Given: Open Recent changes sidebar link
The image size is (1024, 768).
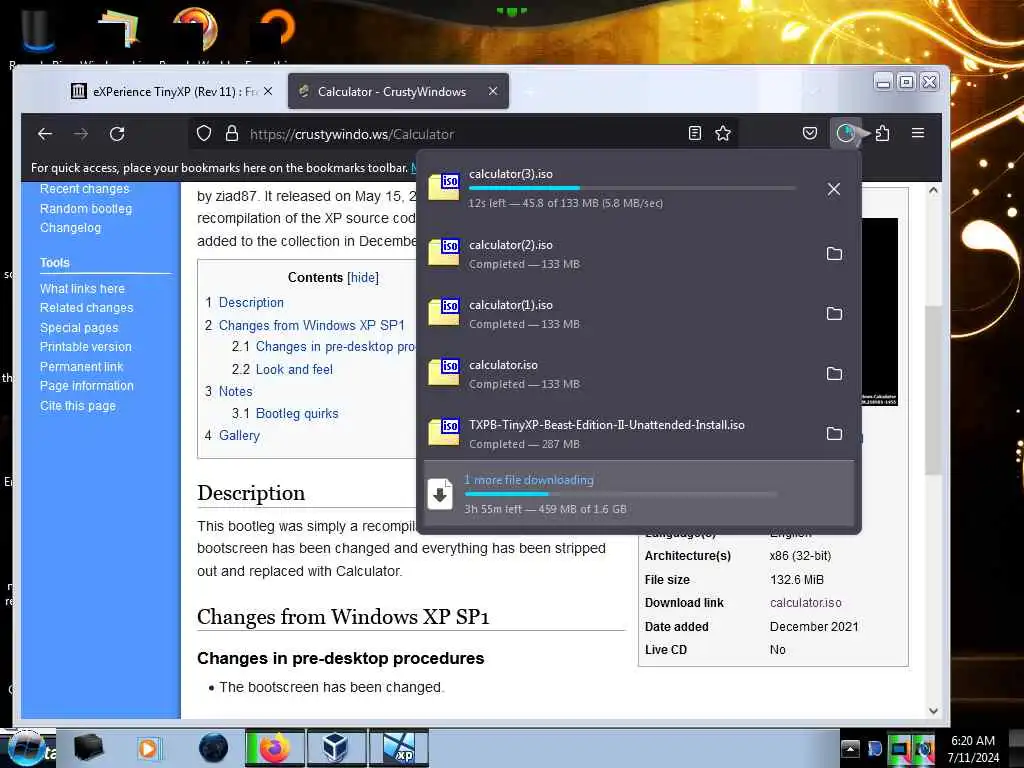Looking at the screenshot, I should pyautogui.click(x=84, y=189).
